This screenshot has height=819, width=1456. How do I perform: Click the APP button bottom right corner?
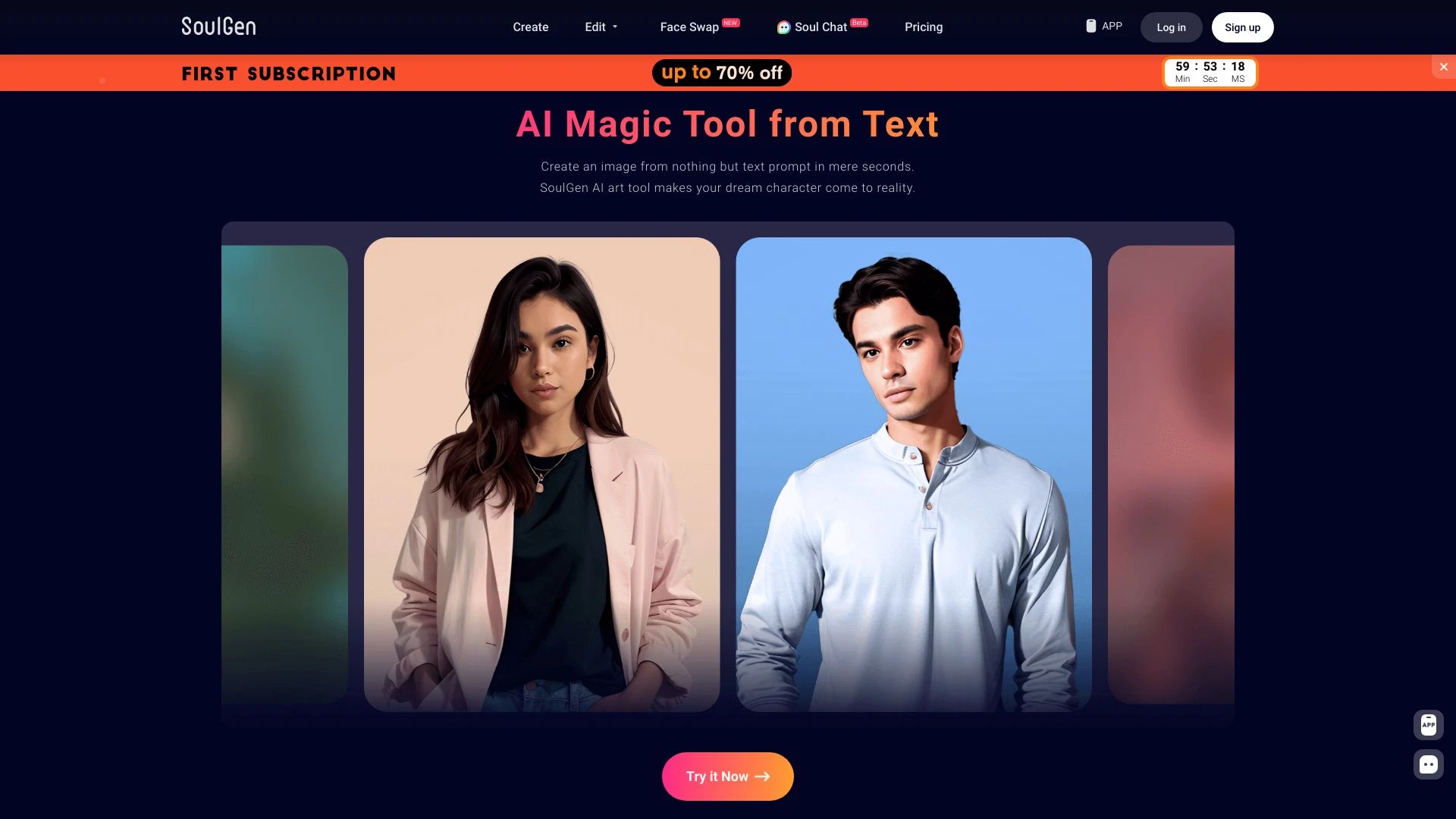tap(1428, 725)
